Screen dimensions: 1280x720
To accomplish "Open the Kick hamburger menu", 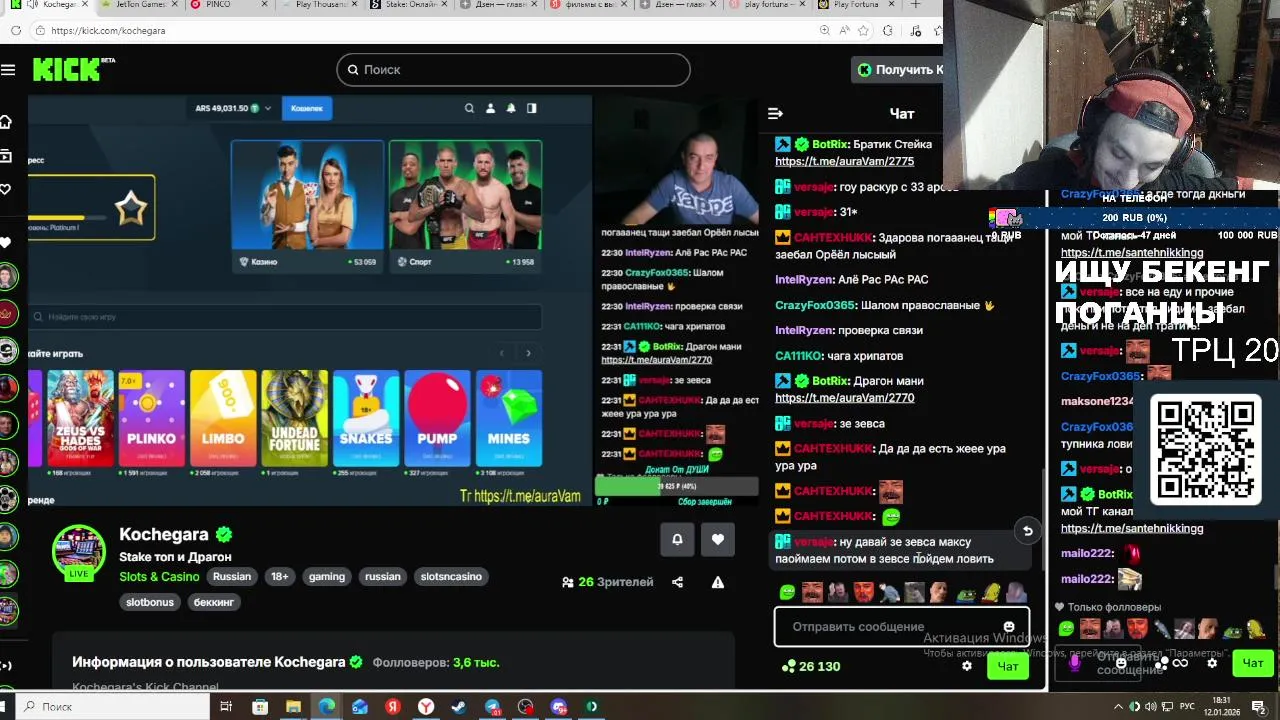I will click(8, 69).
